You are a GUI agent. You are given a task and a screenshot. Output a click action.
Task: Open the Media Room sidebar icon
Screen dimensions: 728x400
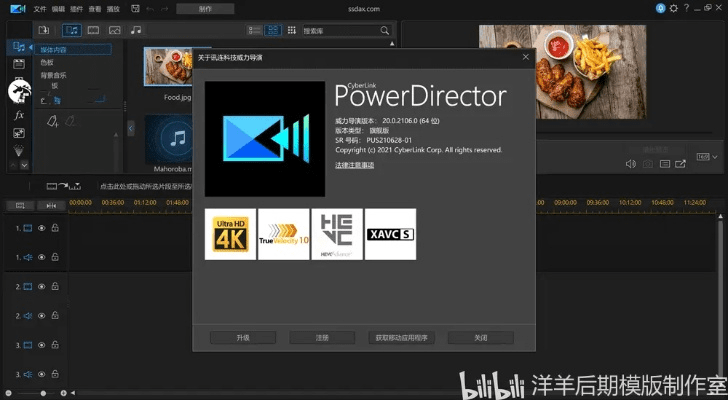tap(19, 47)
